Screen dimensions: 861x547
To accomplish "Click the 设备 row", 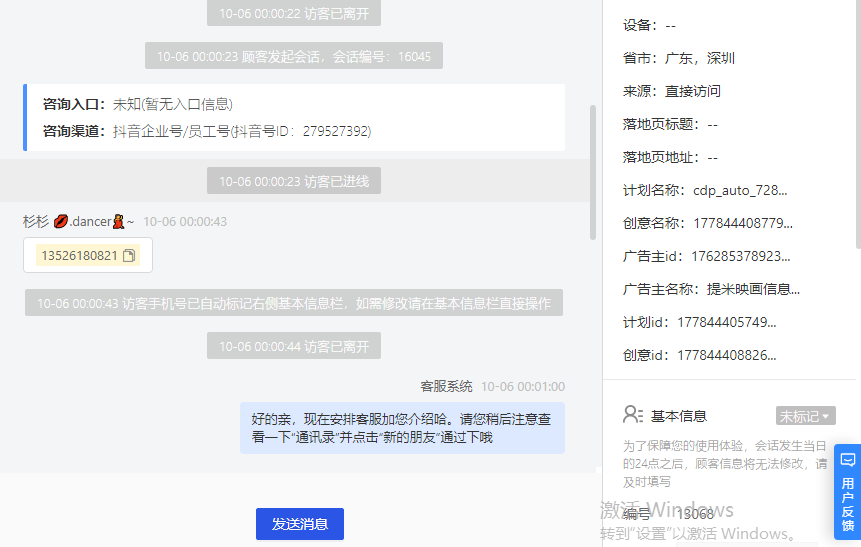I will [x=649, y=25].
